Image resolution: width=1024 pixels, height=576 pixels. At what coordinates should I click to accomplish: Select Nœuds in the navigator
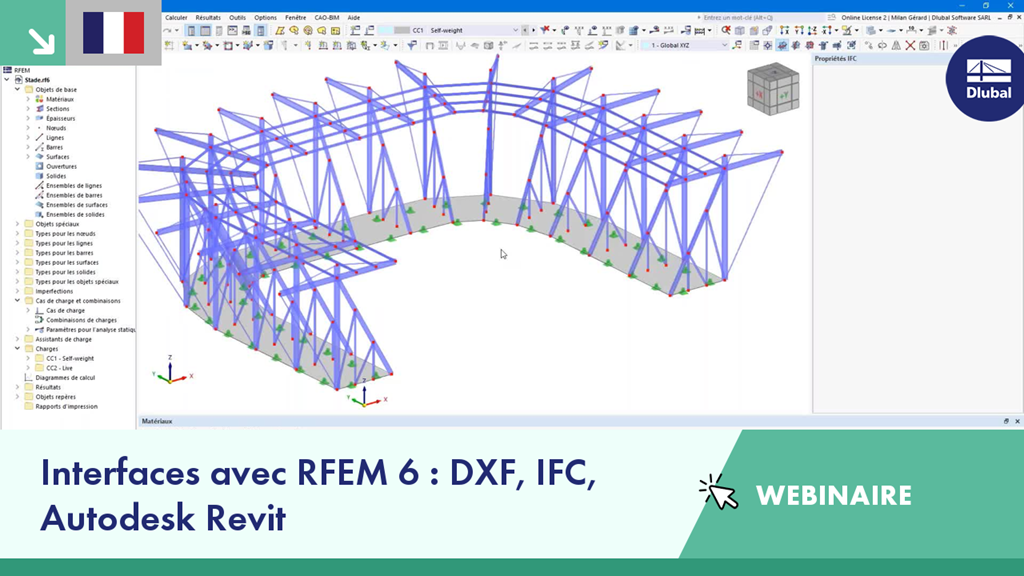[56, 128]
